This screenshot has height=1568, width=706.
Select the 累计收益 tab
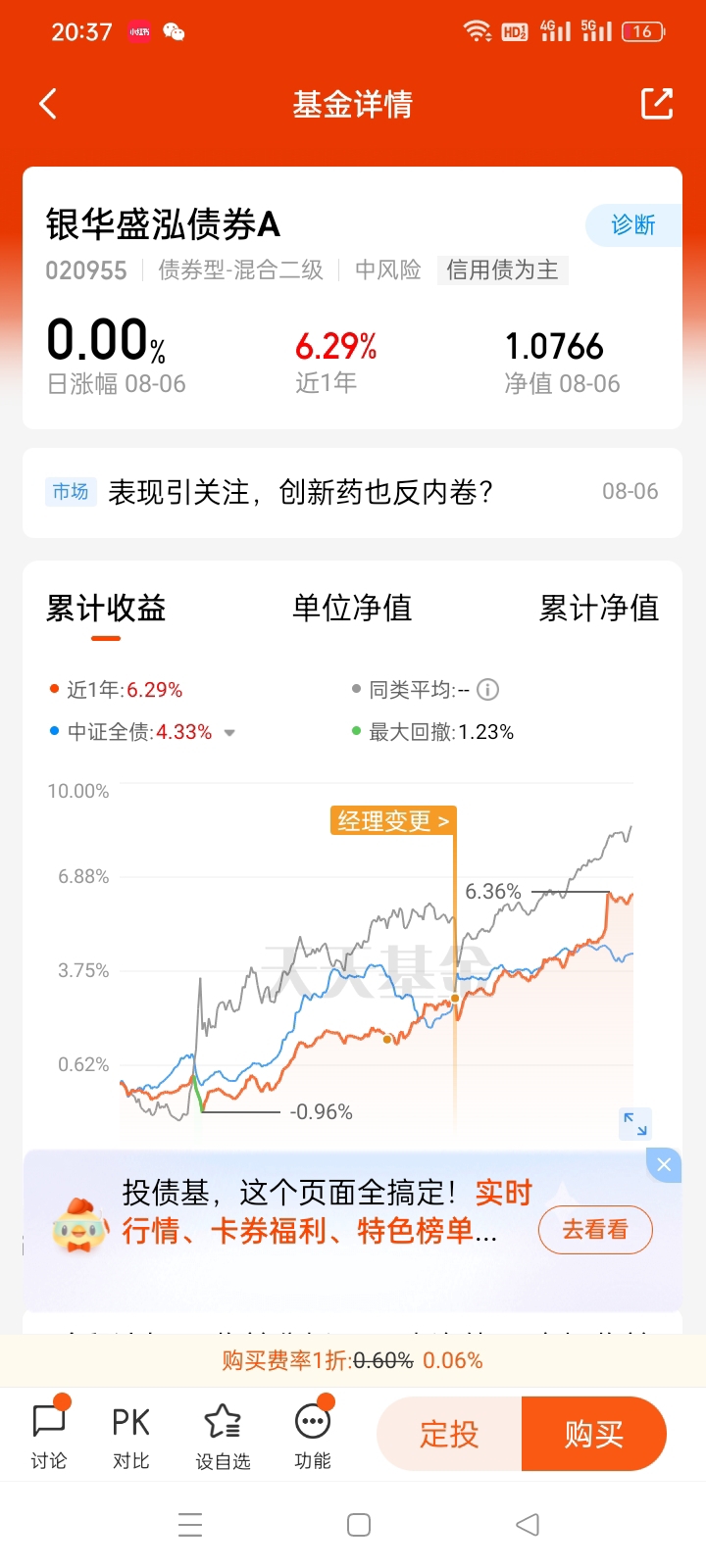pos(106,608)
